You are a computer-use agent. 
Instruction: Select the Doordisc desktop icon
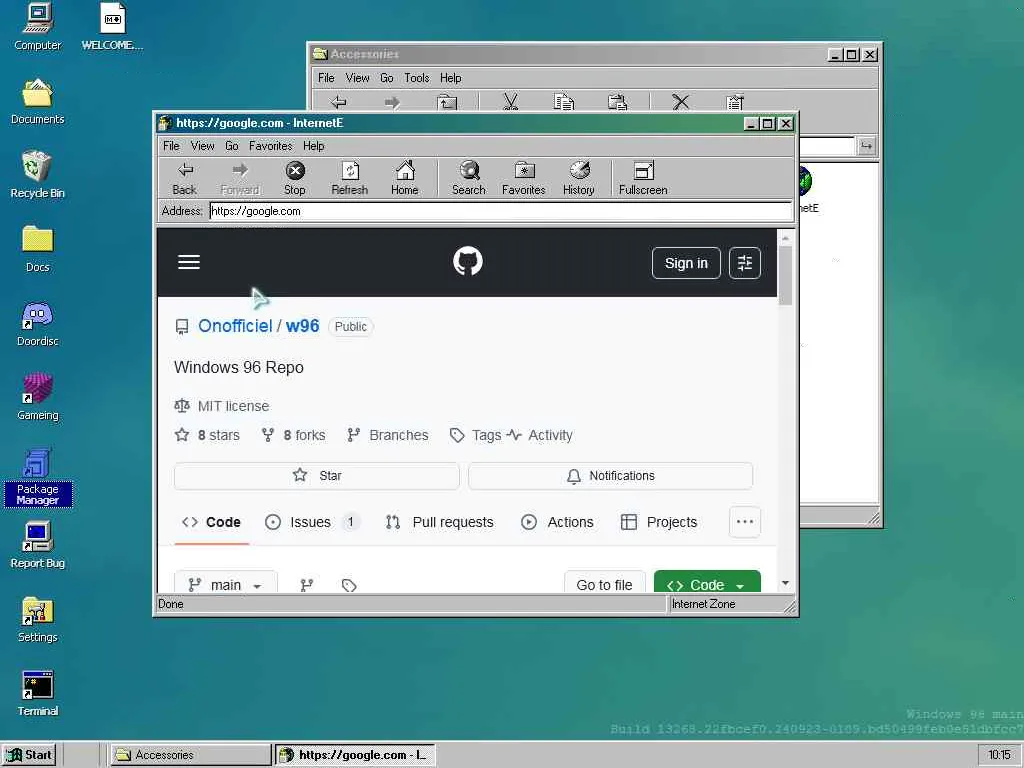(37, 324)
